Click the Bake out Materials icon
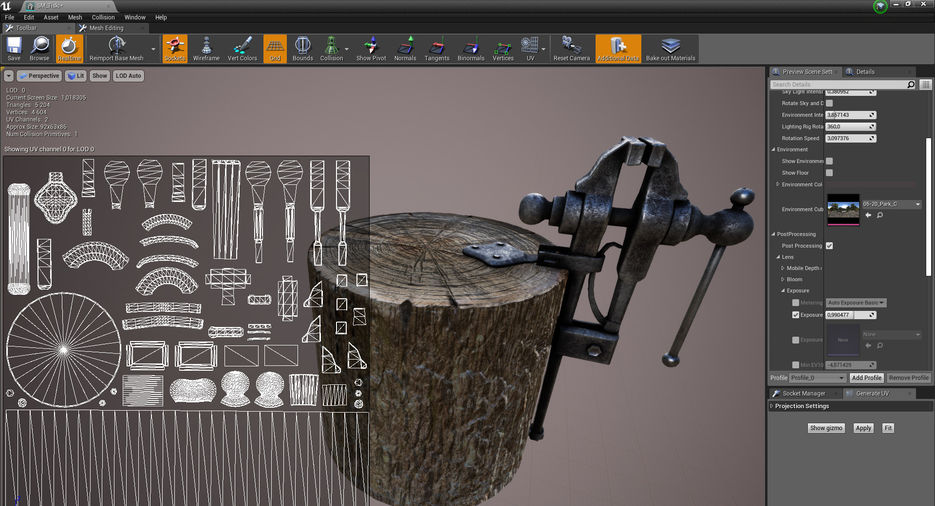Image resolution: width=935 pixels, height=506 pixels. [x=670, y=49]
